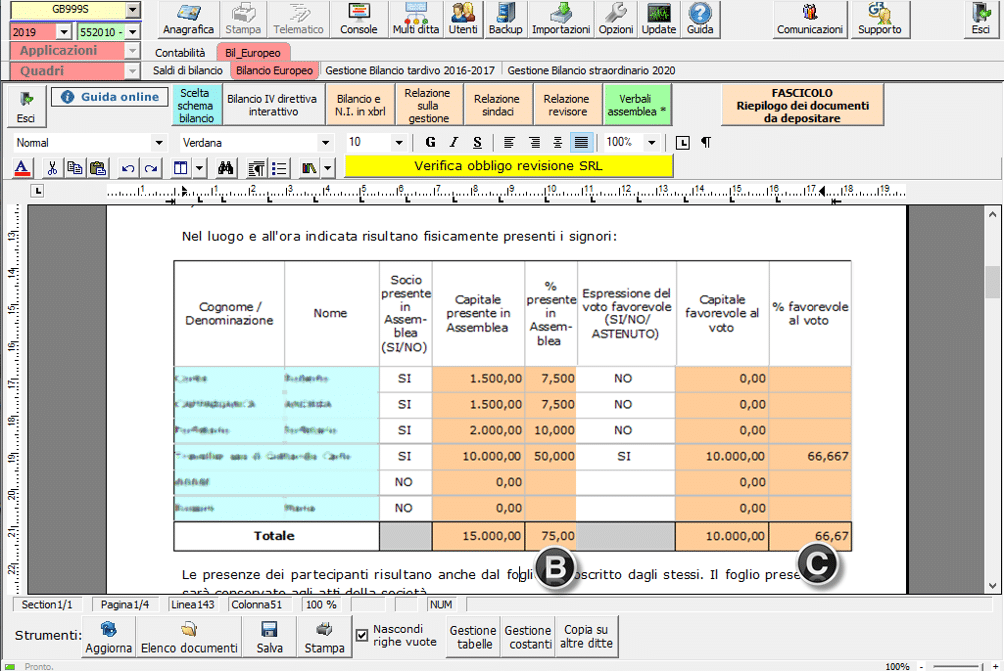Open Guida online
The width and height of the screenshot is (1004, 671).
coord(110,97)
